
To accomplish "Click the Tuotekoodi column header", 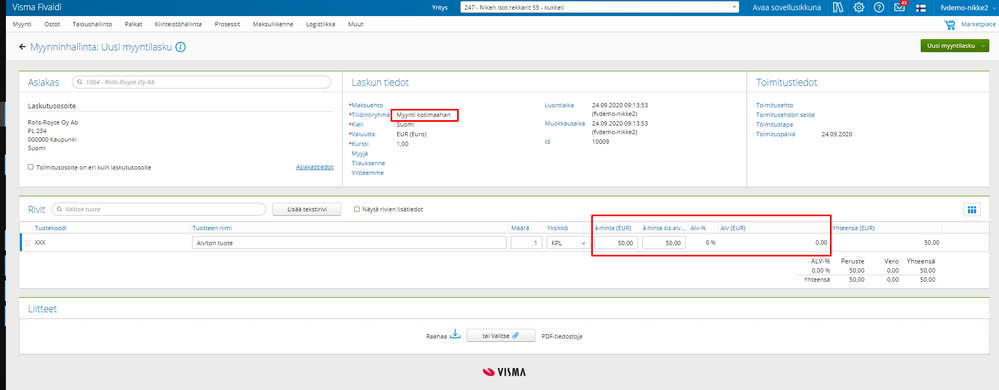I will 50,227.
